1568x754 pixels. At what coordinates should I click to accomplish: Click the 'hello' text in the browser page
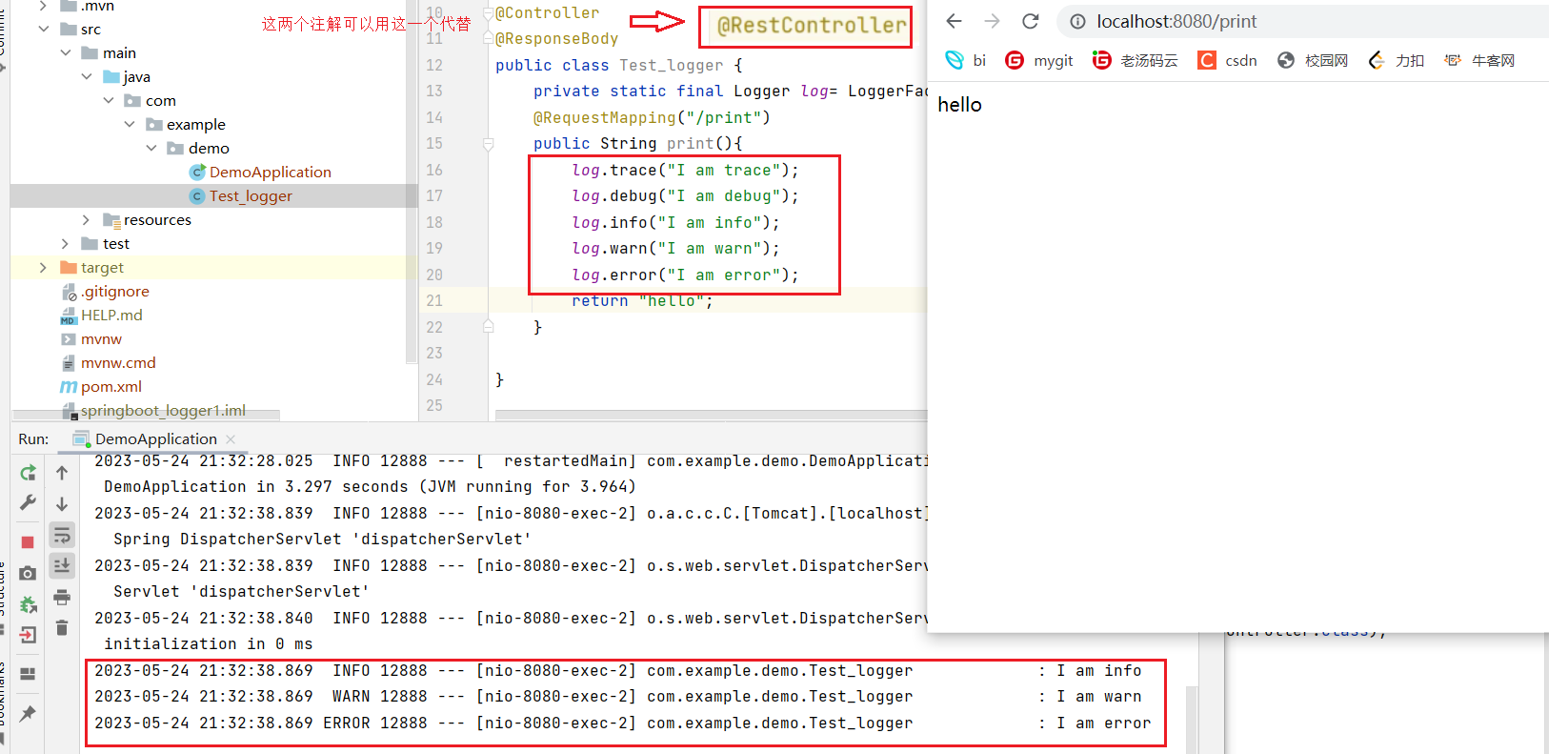[959, 105]
